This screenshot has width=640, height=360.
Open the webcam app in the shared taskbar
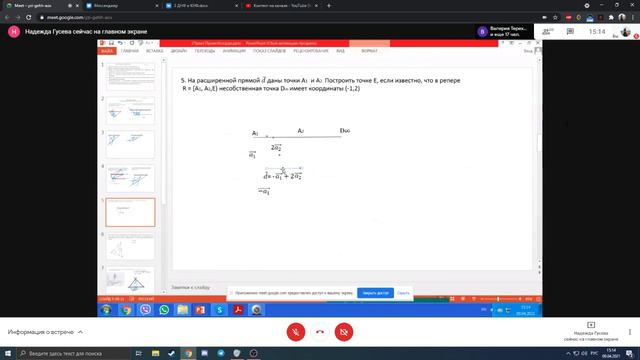[256, 310]
